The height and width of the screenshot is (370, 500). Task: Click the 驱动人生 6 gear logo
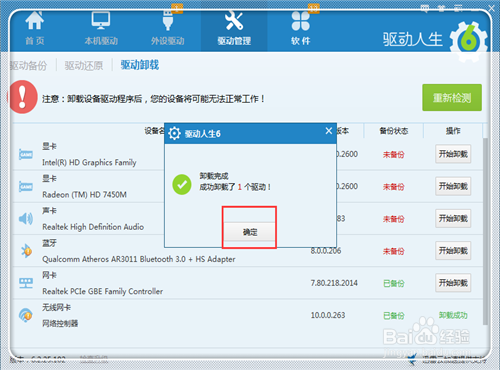[x=468, y=41]
